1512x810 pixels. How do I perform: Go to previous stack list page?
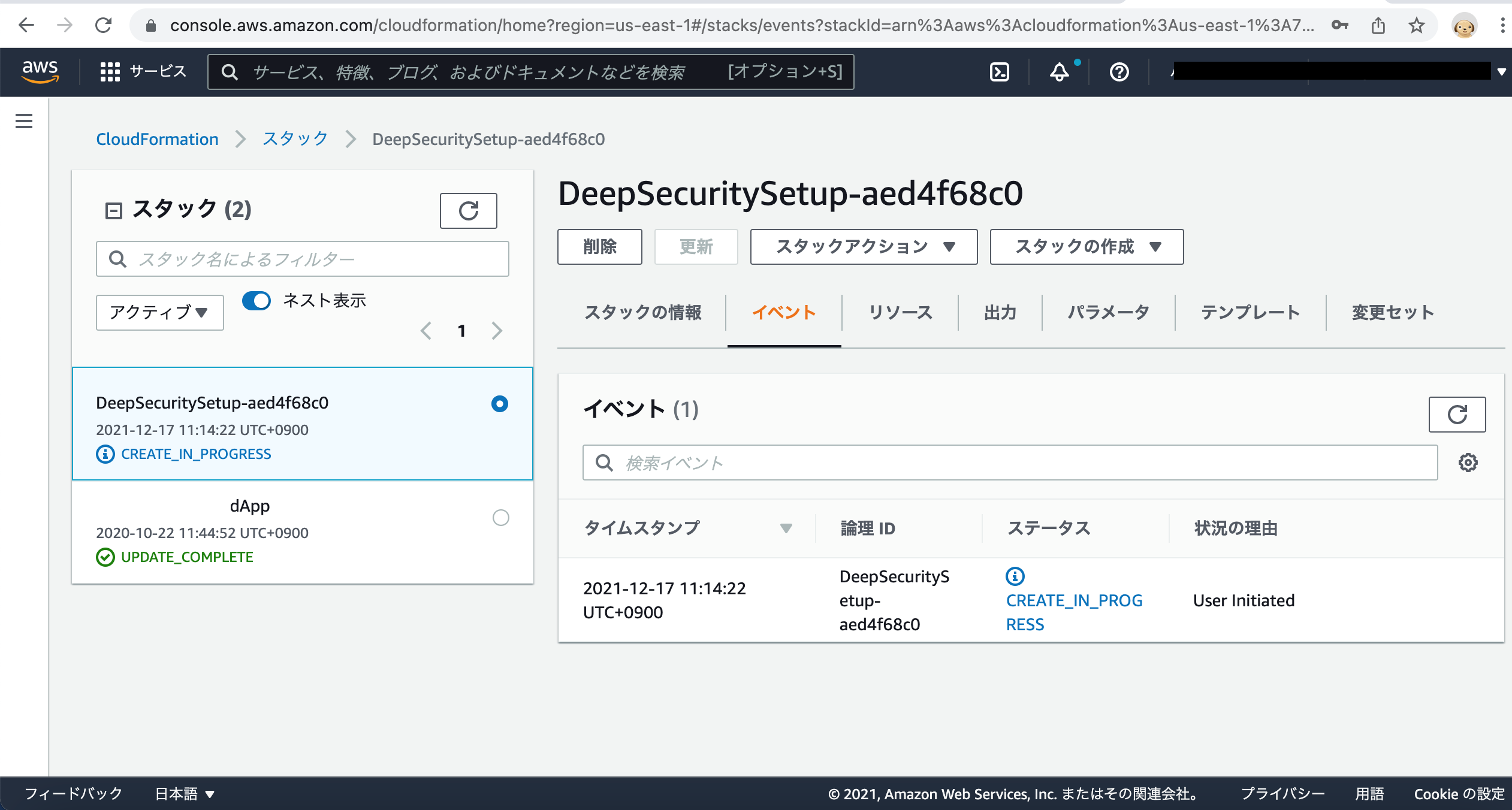[x=425, y=331]
